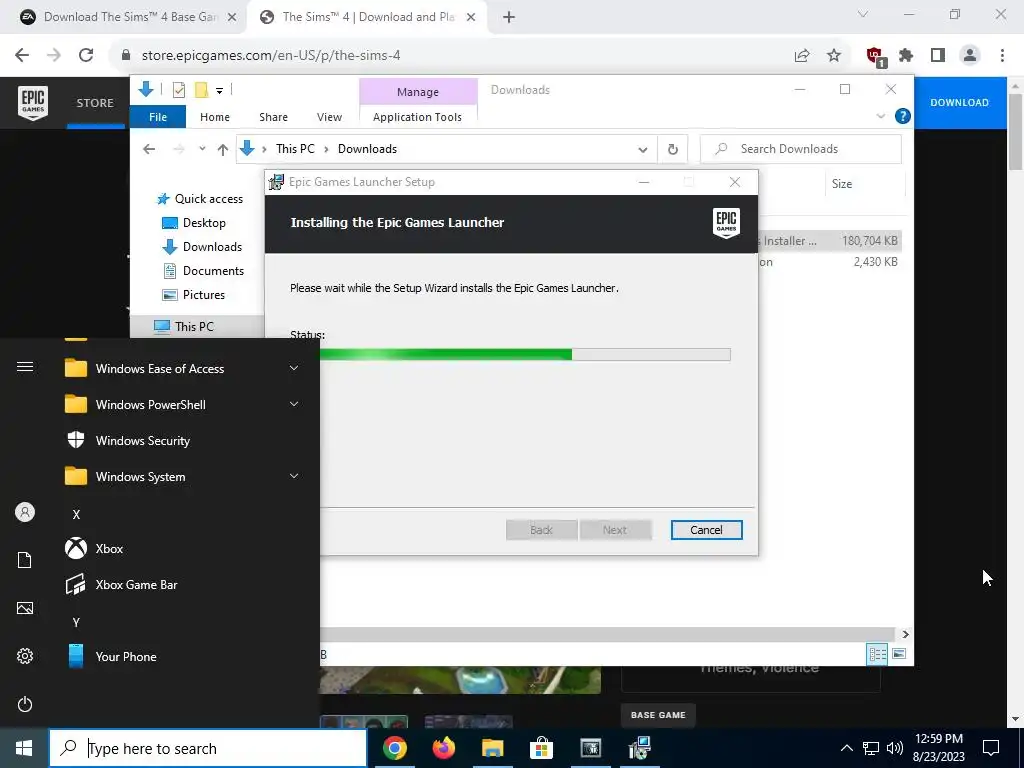The image size is (1024, 768).
Task: Open the recent locations dropdown arrow in Explorer
Action: click(202, 149)
